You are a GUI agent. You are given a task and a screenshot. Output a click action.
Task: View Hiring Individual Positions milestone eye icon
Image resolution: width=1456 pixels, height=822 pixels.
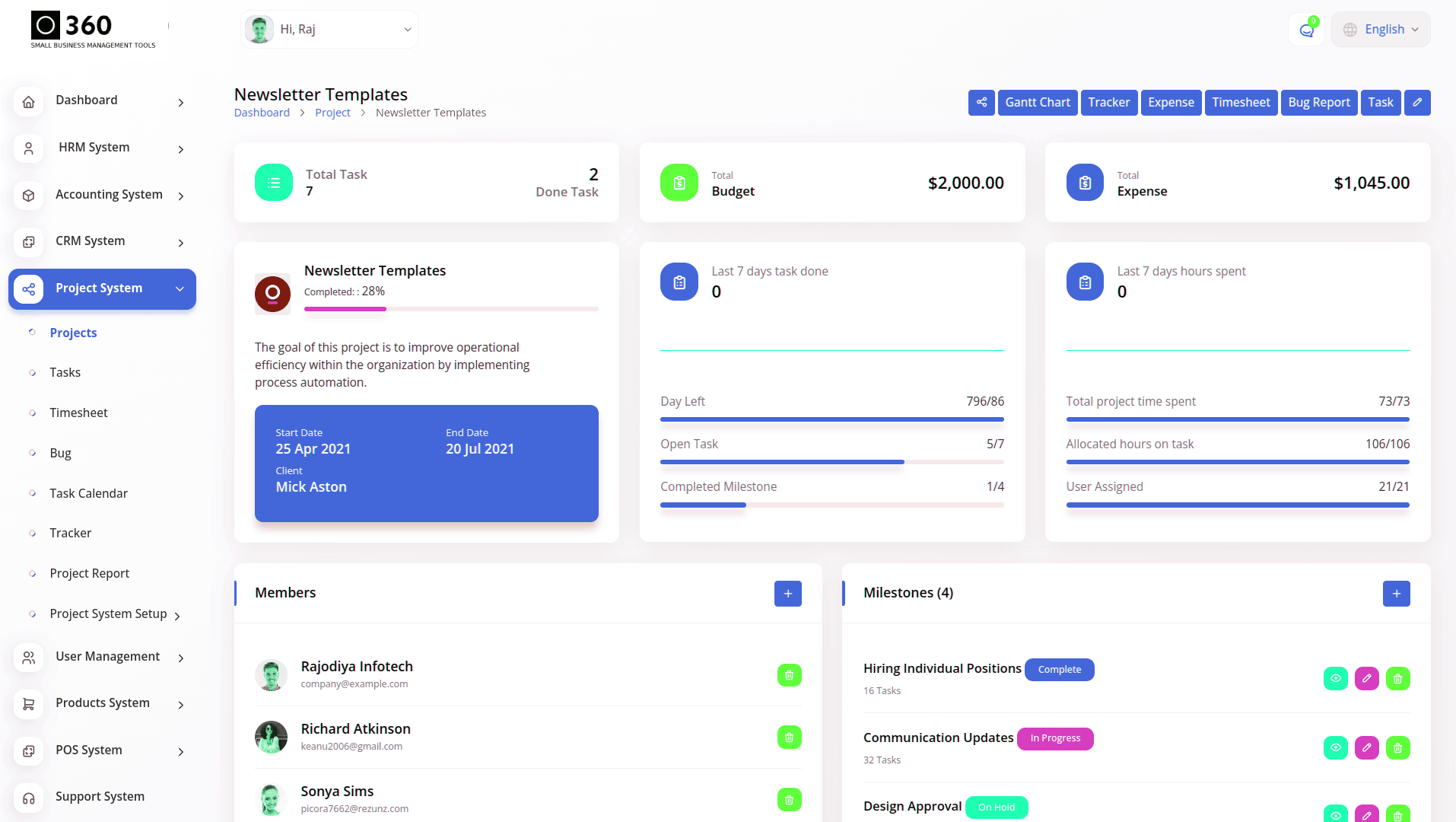point(1335,678)
